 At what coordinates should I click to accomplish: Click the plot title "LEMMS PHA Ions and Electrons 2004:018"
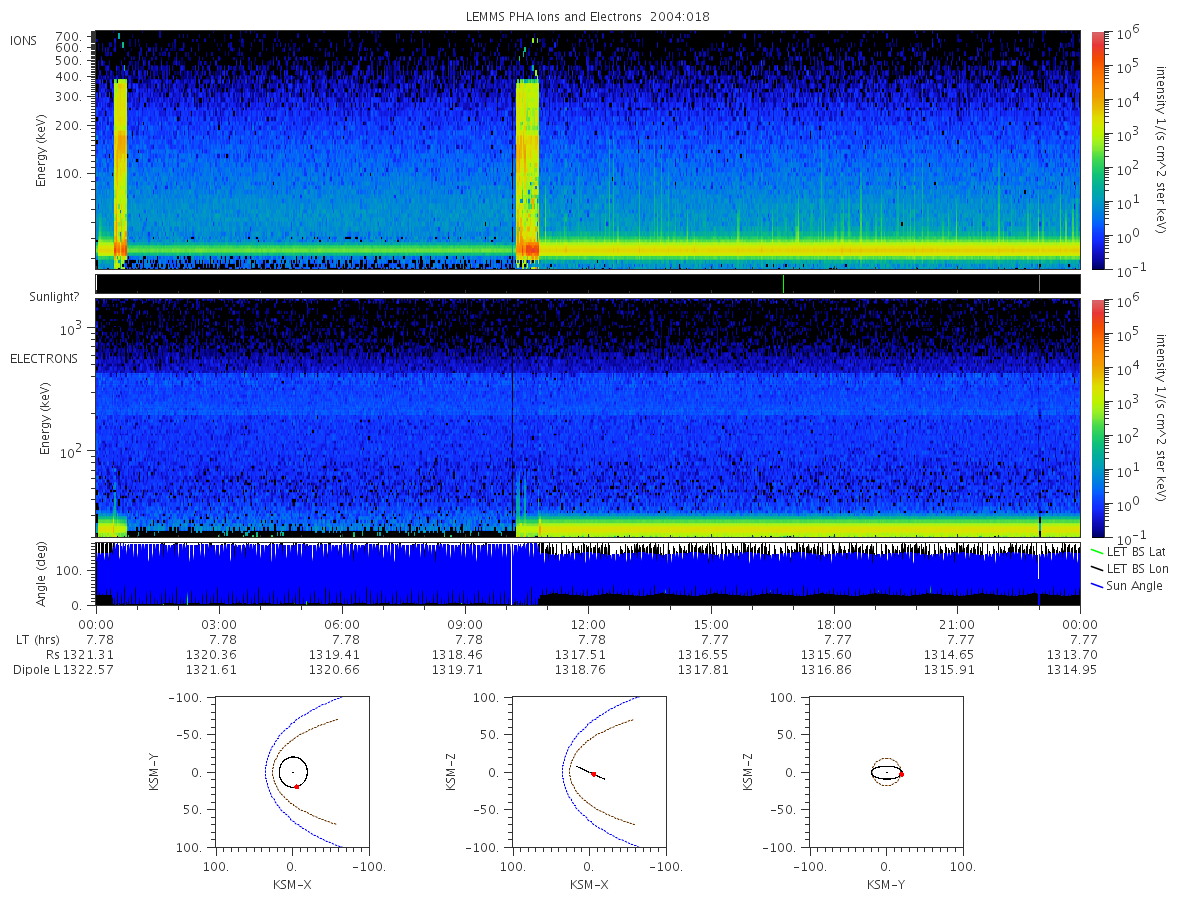pos(588,17)
